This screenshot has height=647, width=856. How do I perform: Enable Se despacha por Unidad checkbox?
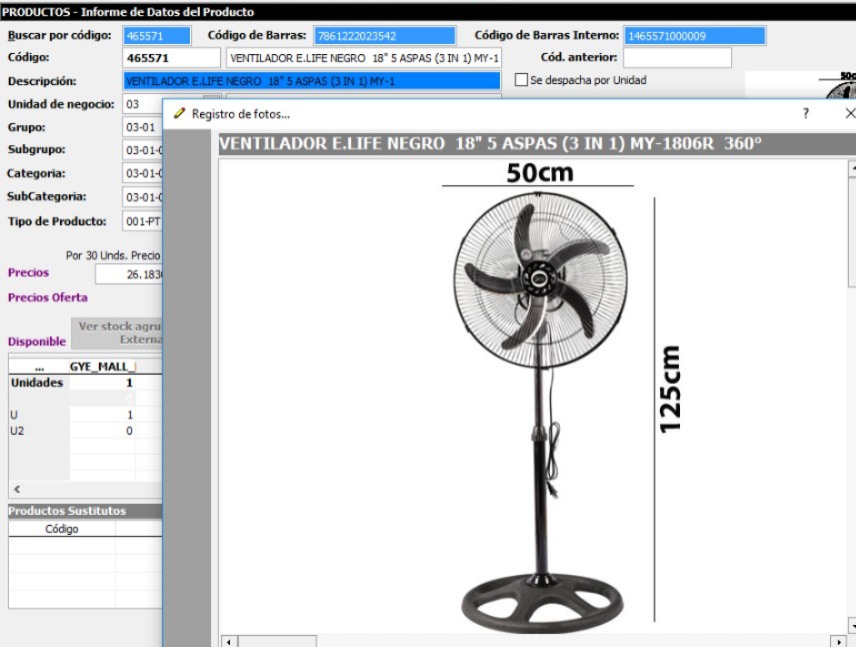(x=520, y=80)
